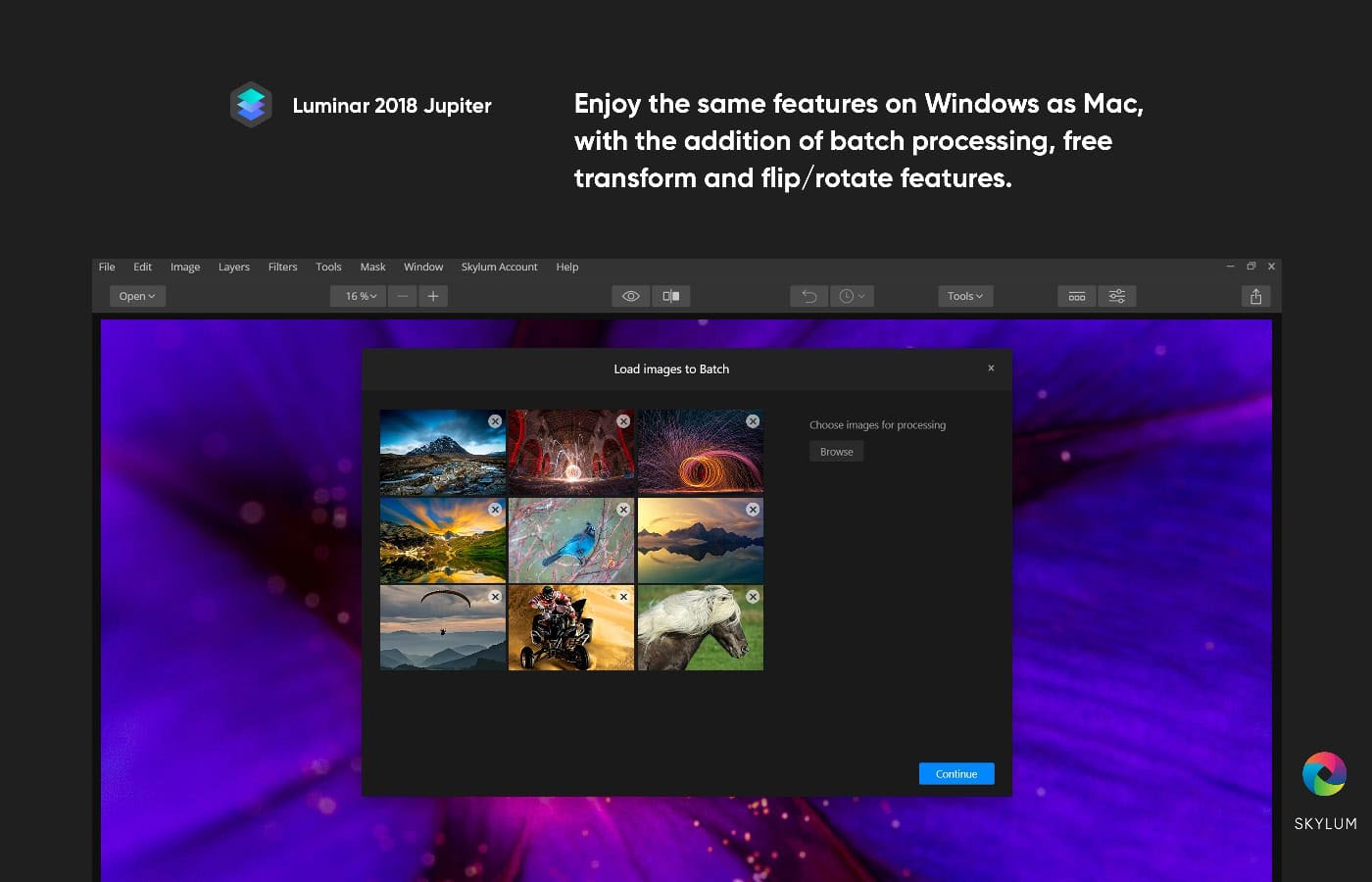Screen dimensions: 1372x882
Task: Remove the blue bird image from batch
Action: (623, 510)
